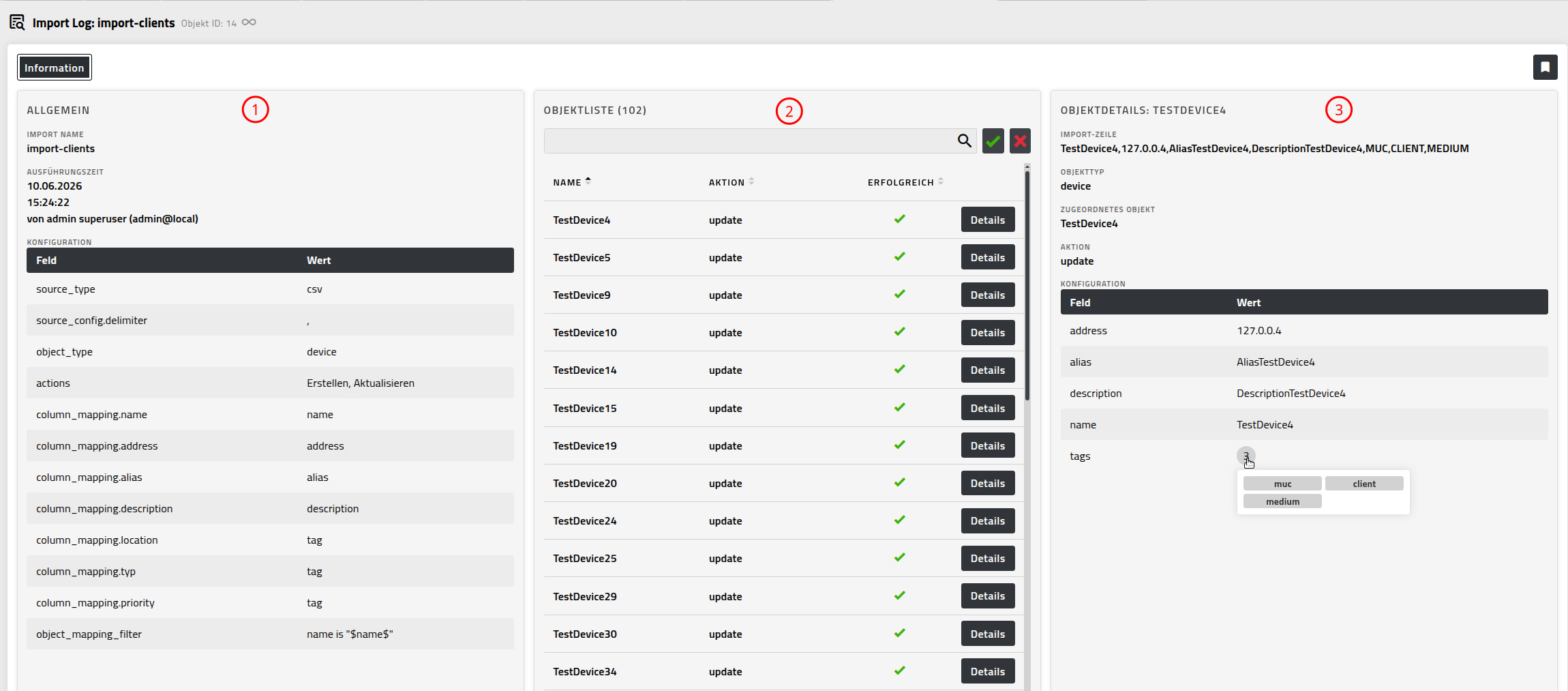
Task: Click the bookmark icon at top right
Action: (x=1545, y=67)
